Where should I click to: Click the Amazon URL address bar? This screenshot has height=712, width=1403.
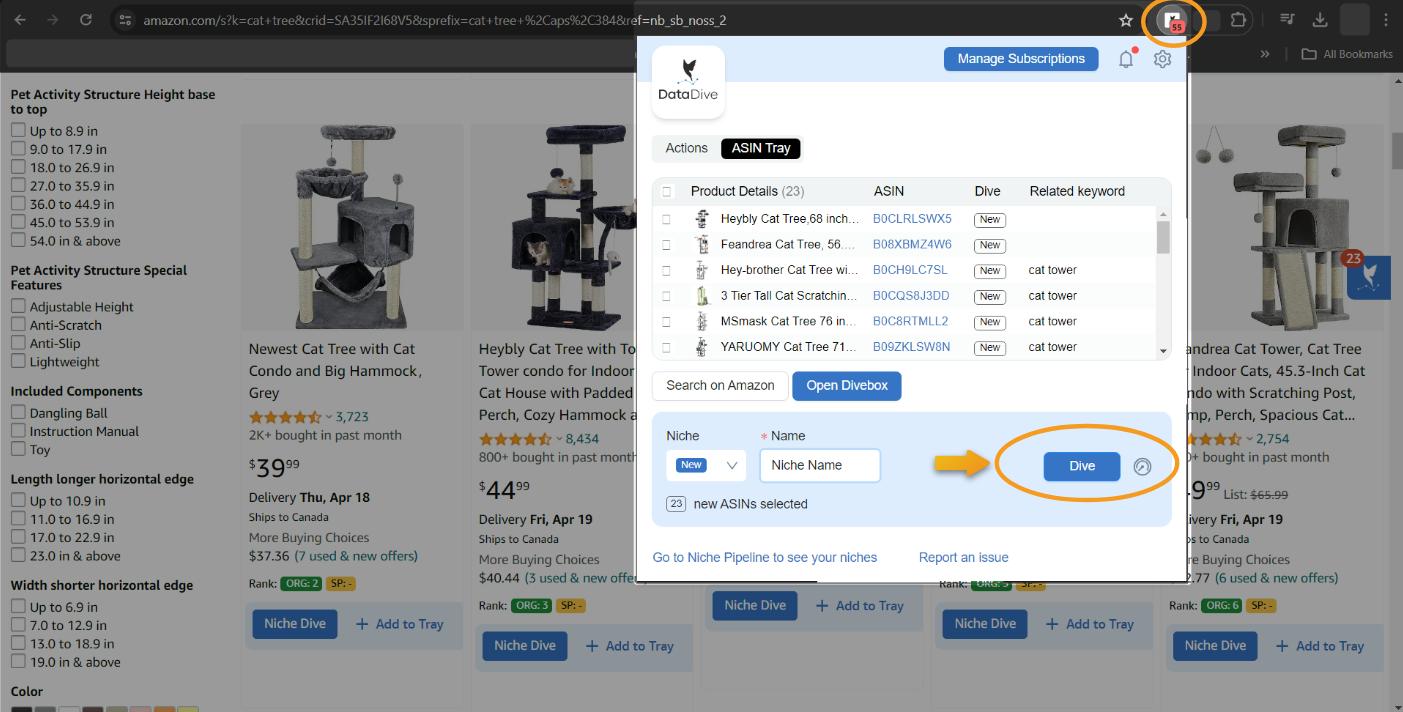tap(620, 20)
